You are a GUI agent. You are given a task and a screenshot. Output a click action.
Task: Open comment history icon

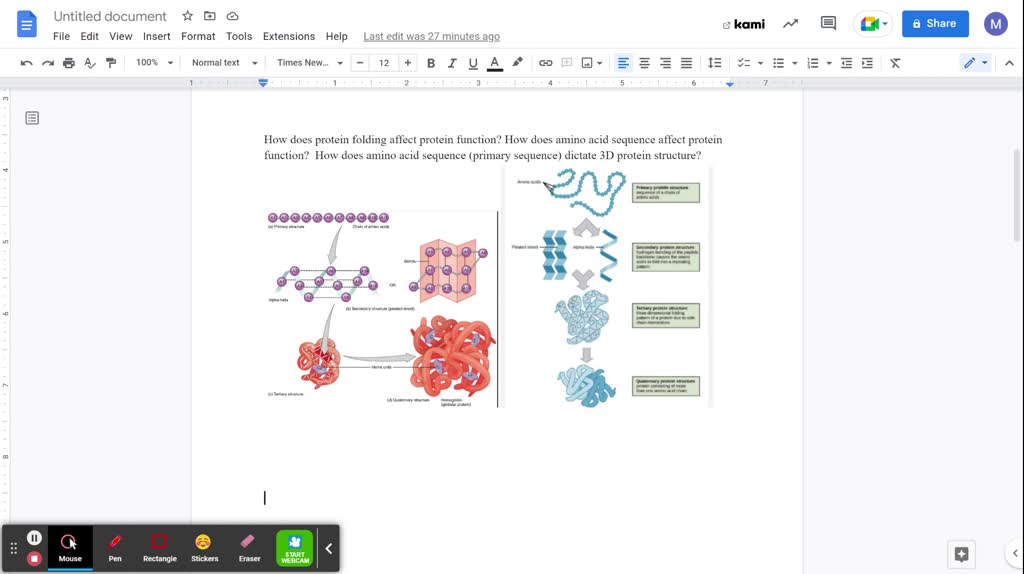[828, 24]
